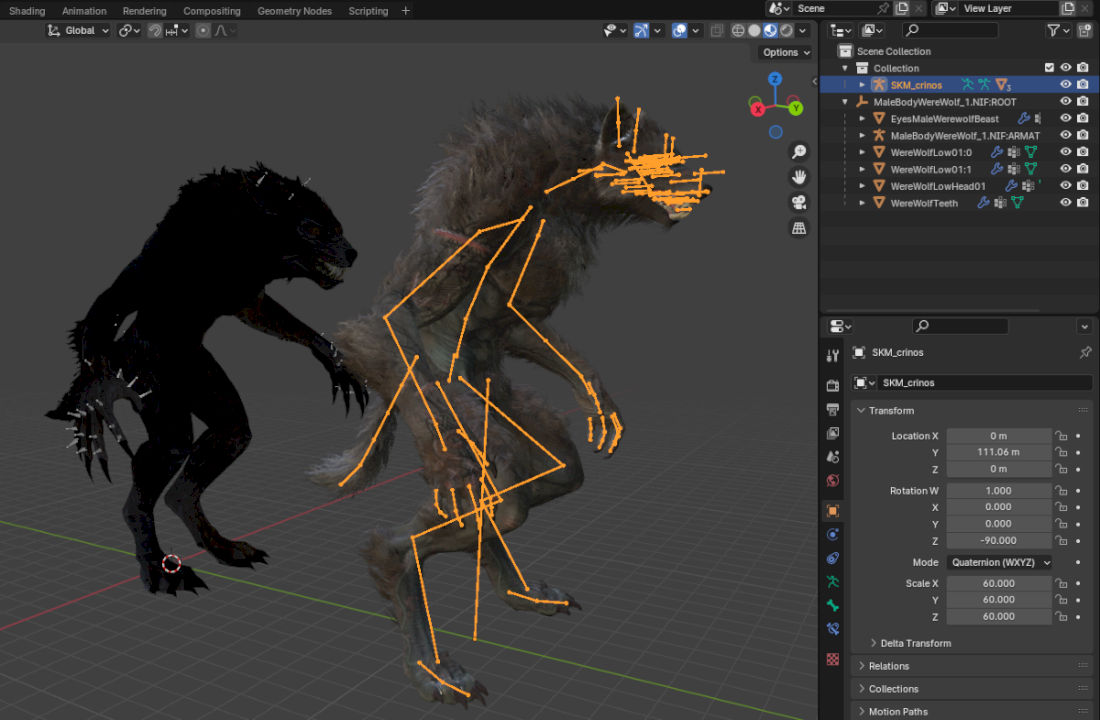Collapse MaleBodyWereWolf_1.NIF:ROOT tree

click(845, 102)
